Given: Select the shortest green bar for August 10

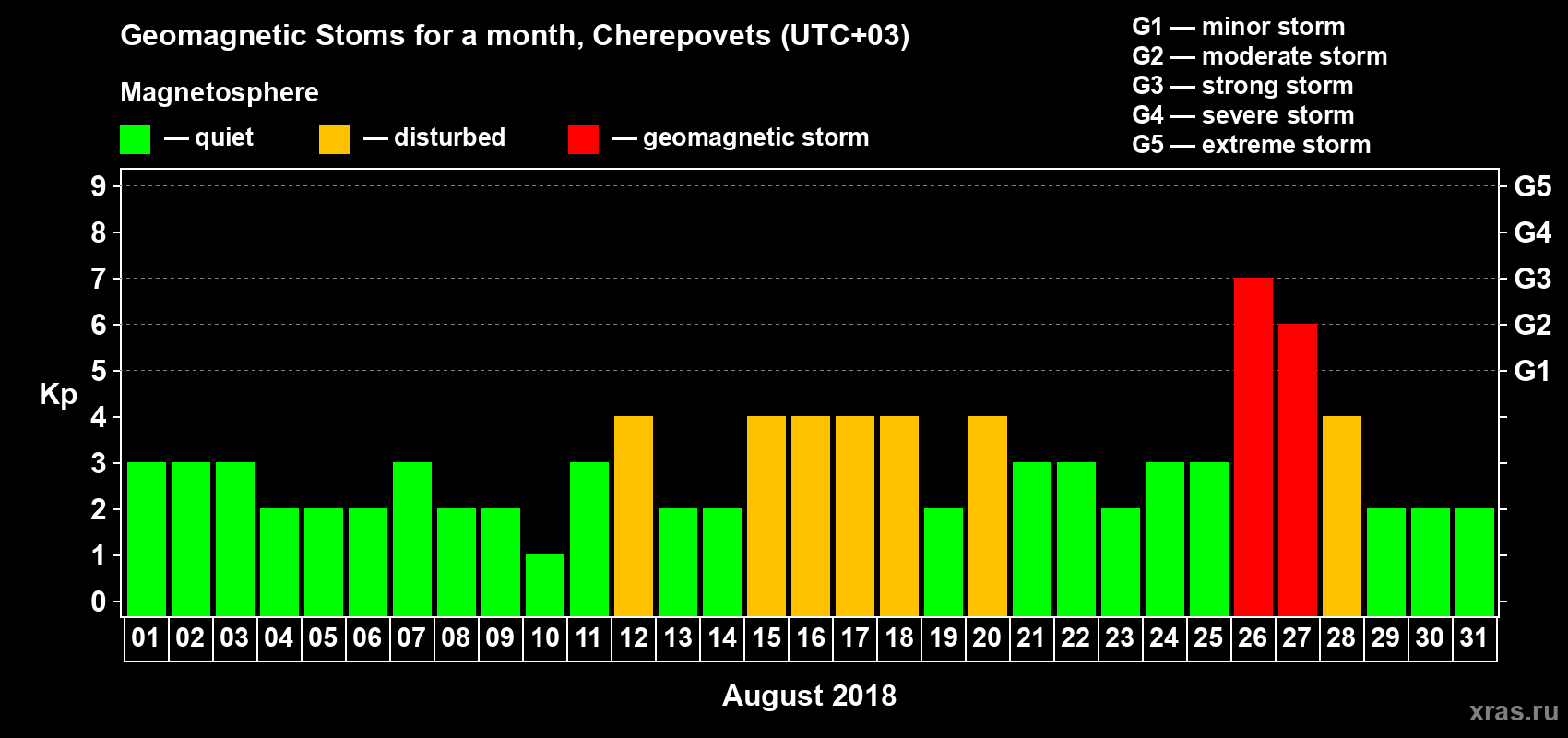Looking at the screenshot, I should (x=545, y=585).
